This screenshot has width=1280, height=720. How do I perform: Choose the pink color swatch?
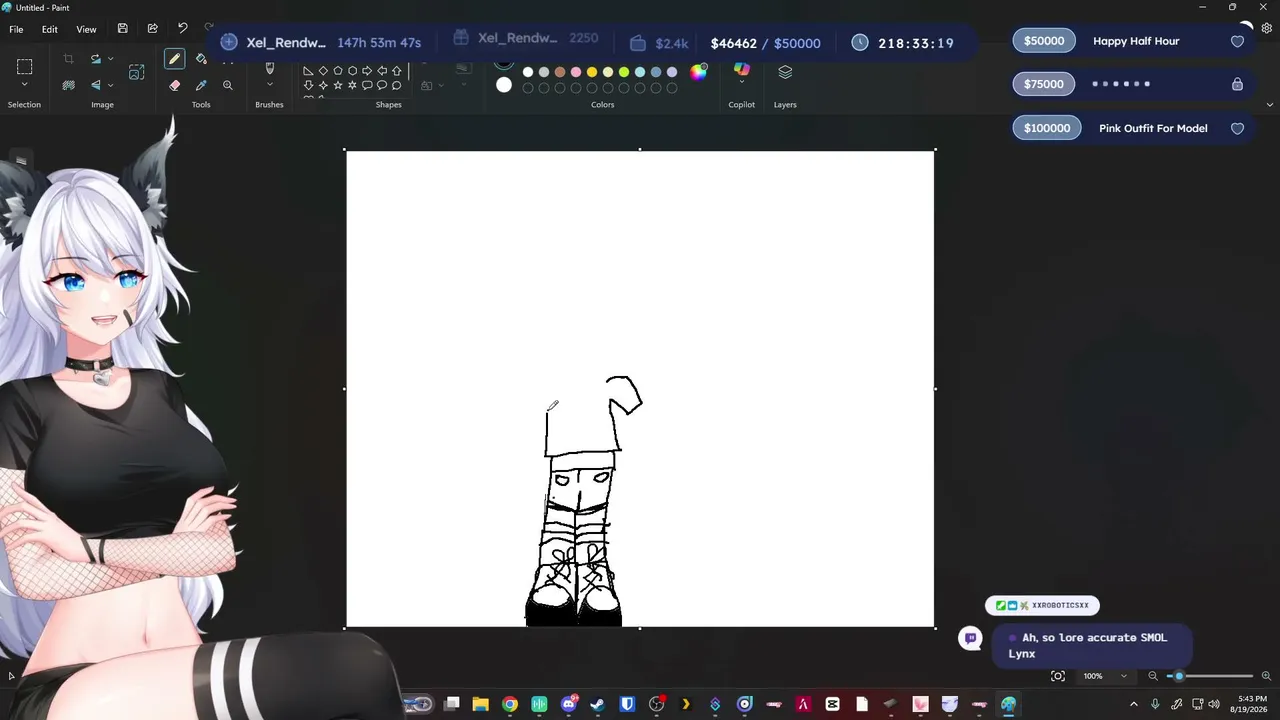coord(576,72)
